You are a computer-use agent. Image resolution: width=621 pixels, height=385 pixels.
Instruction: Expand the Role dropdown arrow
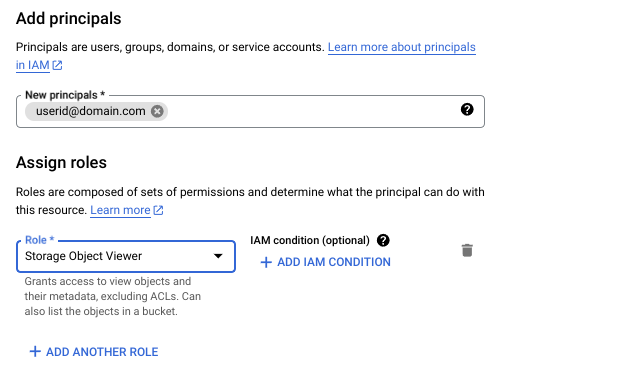tap(218, 256)
